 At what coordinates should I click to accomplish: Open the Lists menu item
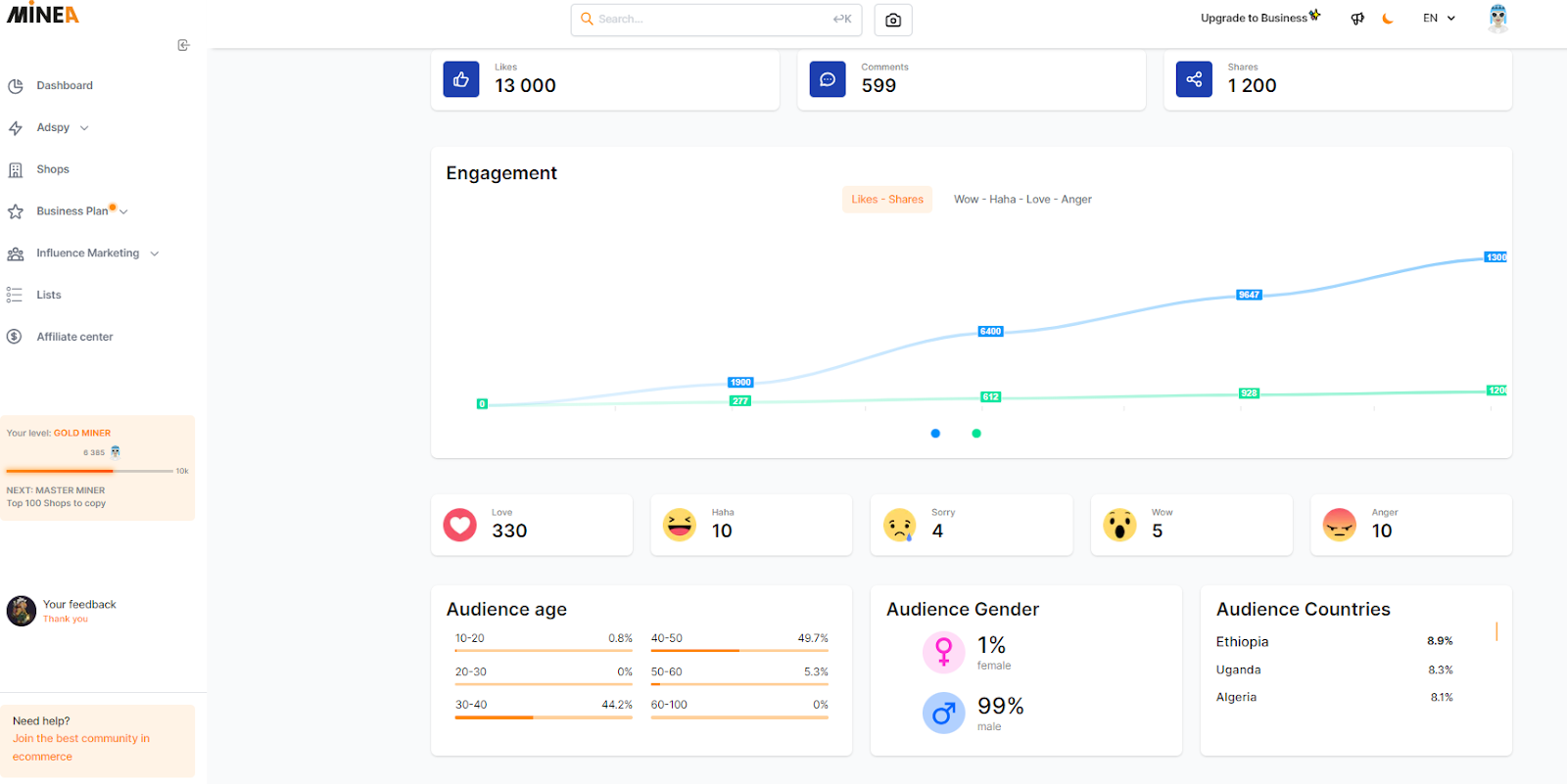(49, 295)
